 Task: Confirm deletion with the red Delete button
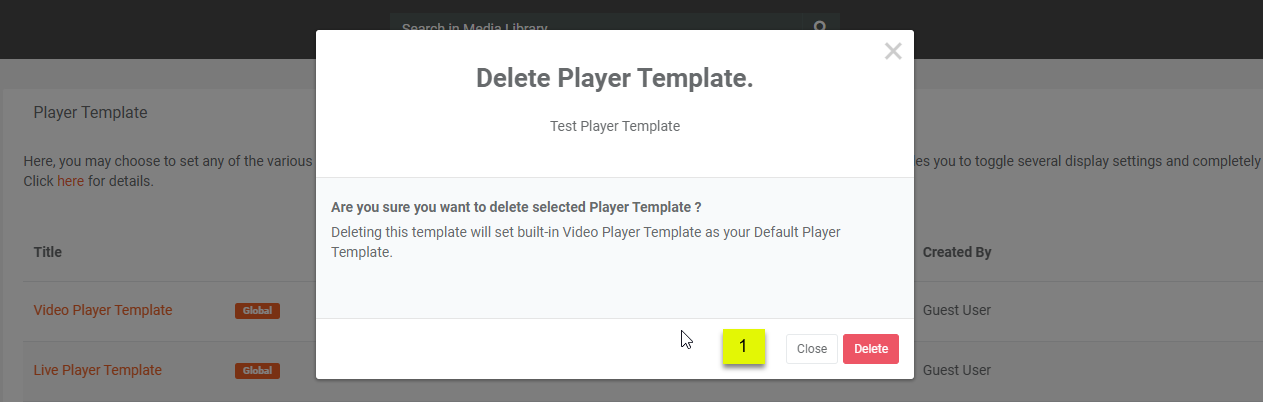(871, 349)
